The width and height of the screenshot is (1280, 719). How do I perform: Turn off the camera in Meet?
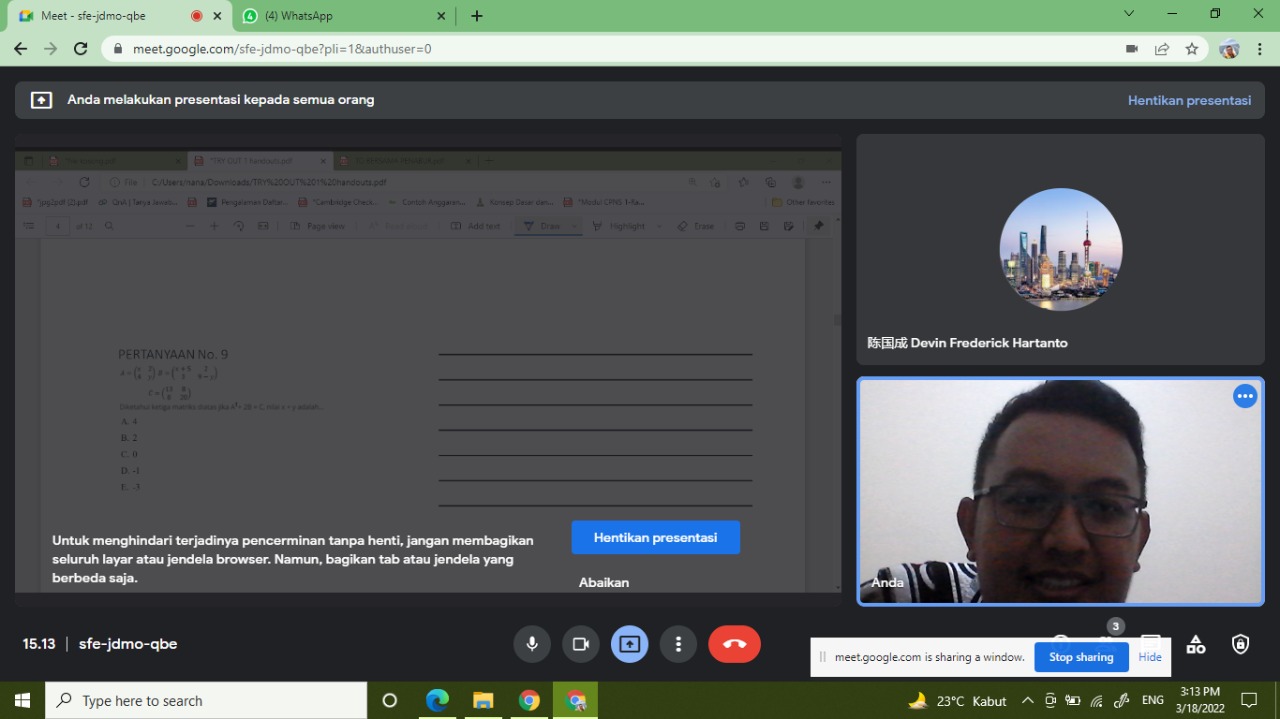tap(580, 644)
